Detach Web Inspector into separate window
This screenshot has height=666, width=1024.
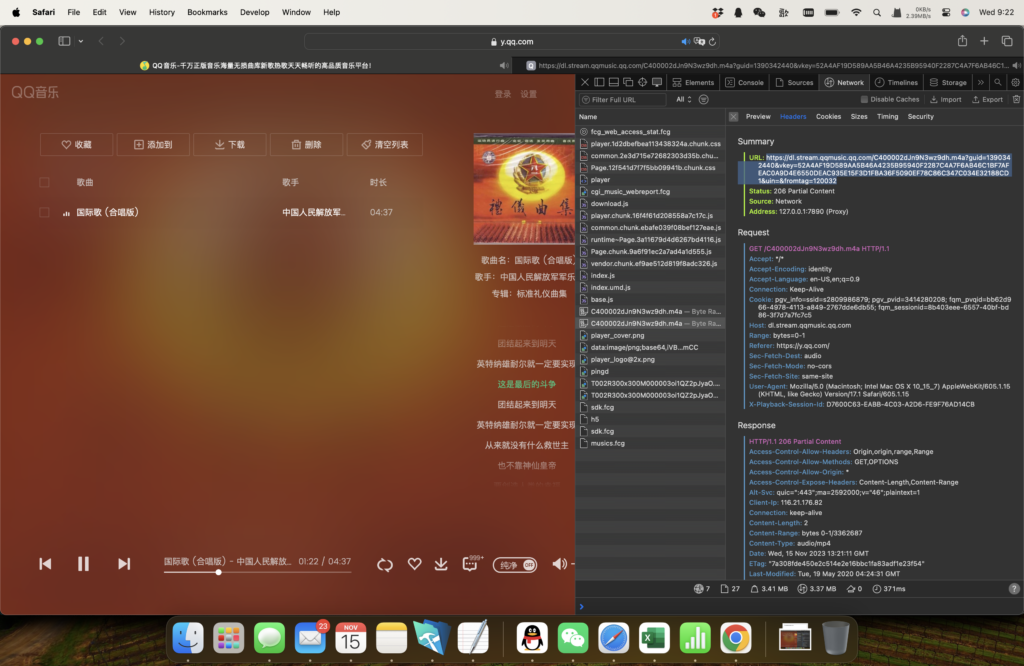pos(628,82)
